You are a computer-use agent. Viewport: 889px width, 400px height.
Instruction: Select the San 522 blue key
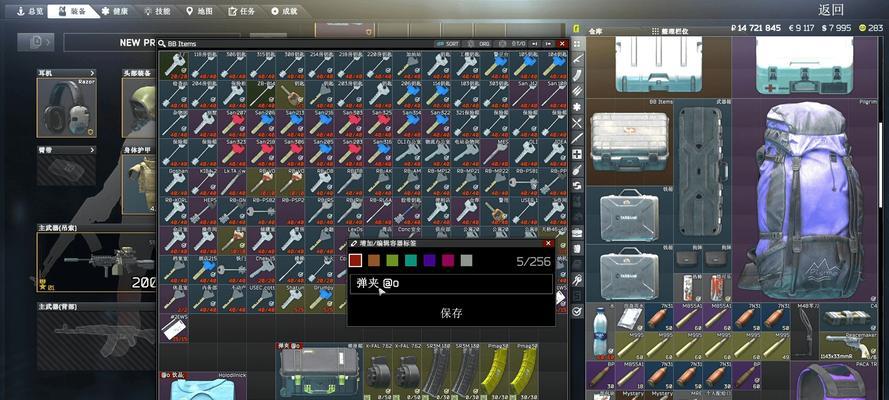(x=436, y=123)
